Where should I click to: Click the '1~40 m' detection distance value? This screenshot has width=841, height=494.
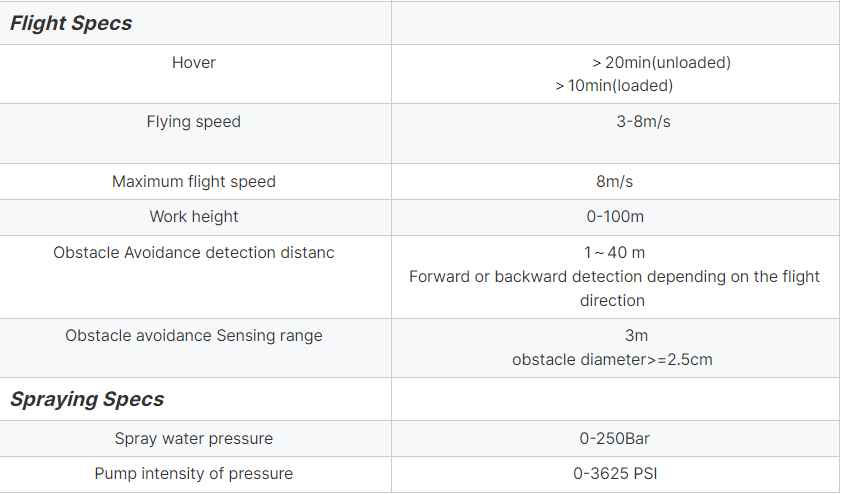tap(614, 253)
